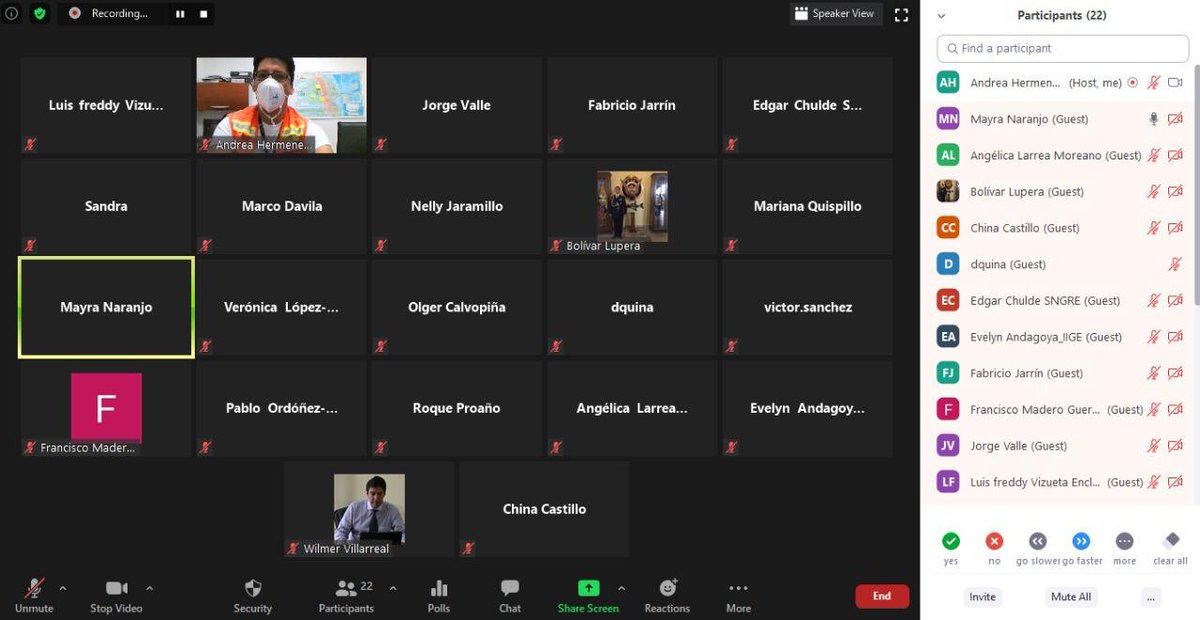The width and height of the screenshot is (1200, 620).
Task: Switch to Speaker View
Action: [834, 14]
